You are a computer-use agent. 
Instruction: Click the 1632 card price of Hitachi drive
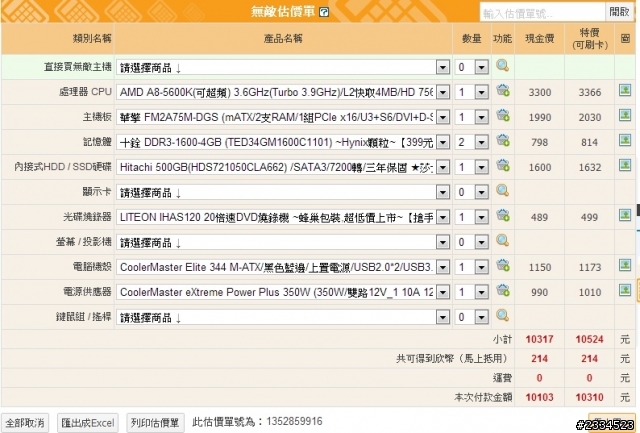590,167
